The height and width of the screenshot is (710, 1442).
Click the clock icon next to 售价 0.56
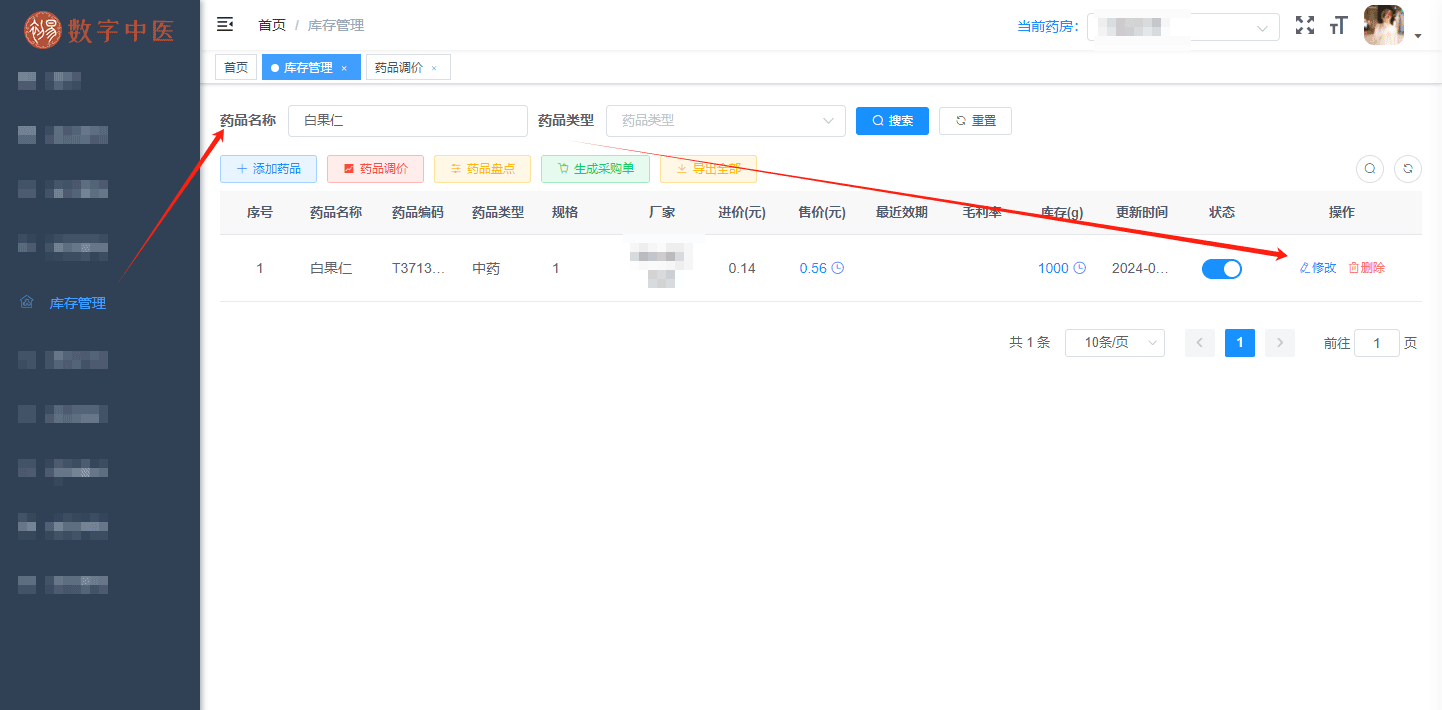point(840,268)
